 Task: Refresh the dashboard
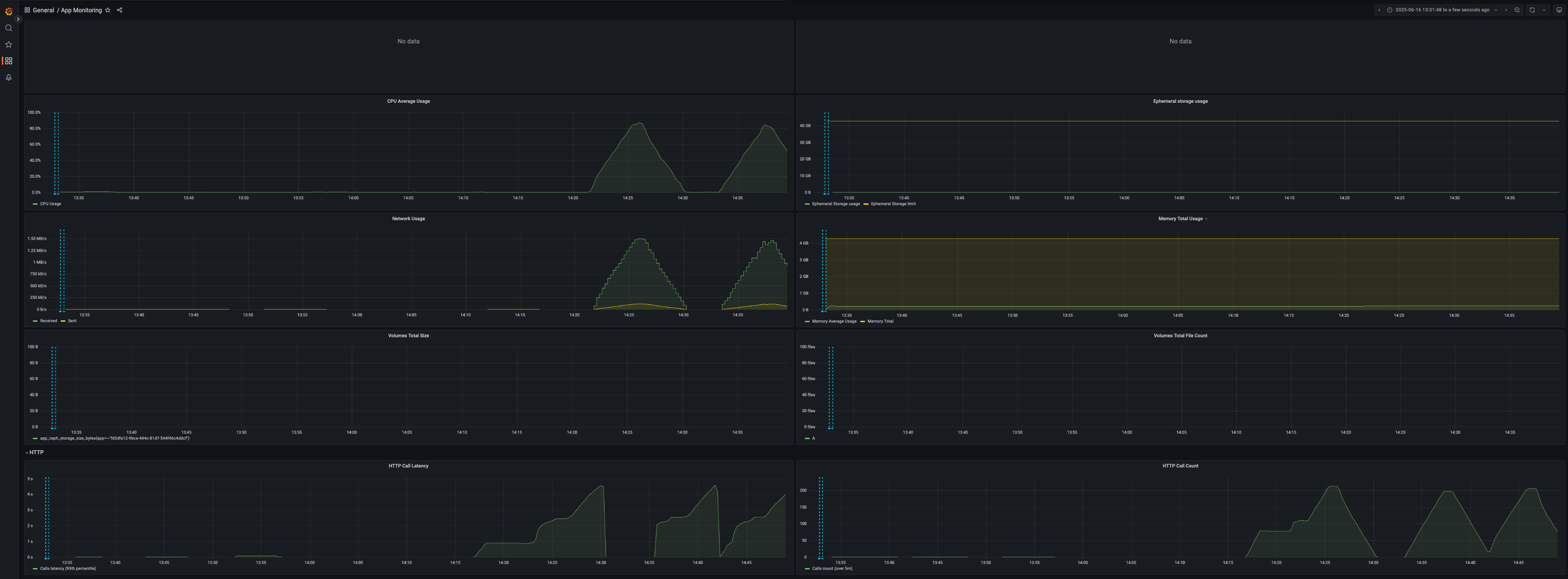1532,11
